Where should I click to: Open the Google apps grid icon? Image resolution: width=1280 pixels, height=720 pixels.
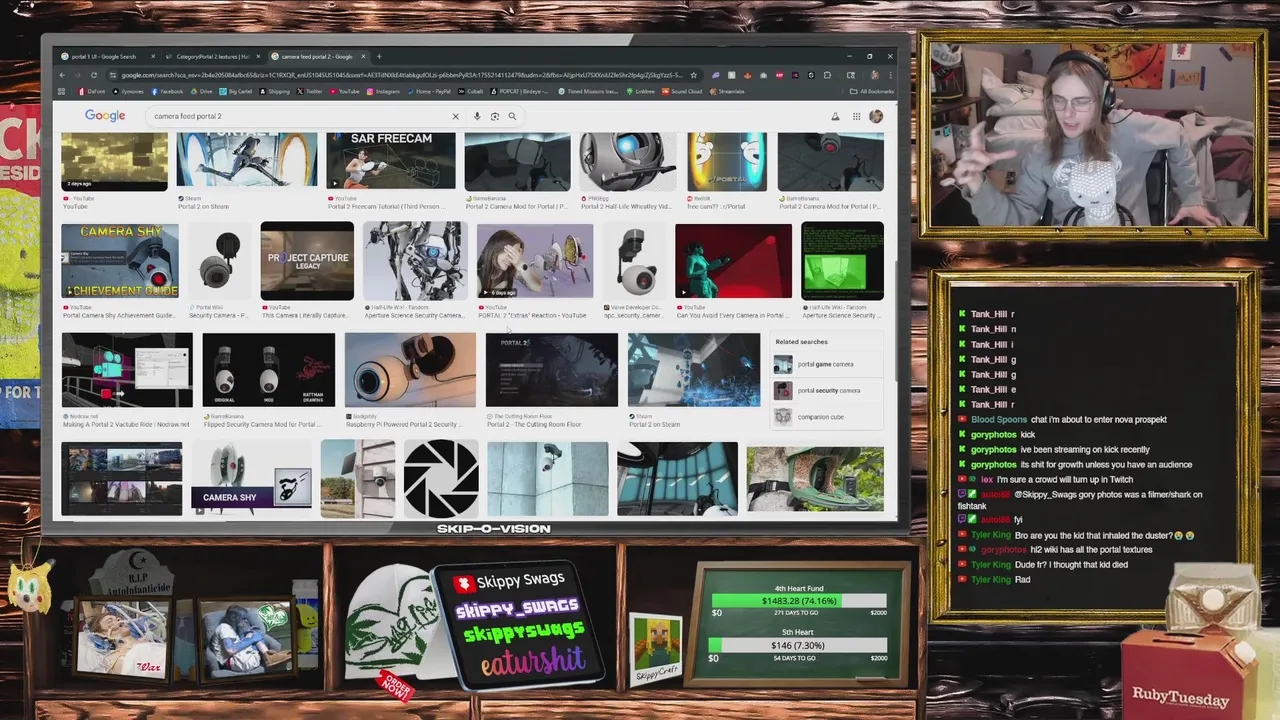tap(856, 116)
